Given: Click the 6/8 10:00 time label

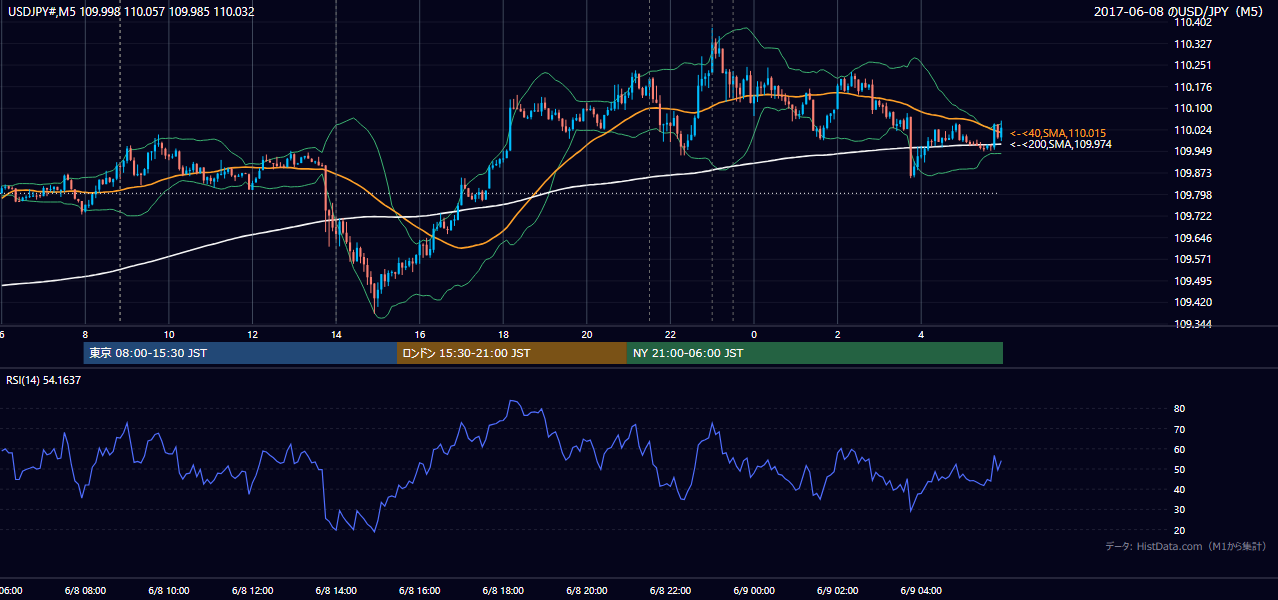Looking at the screenshot, I should pos(169,591).
